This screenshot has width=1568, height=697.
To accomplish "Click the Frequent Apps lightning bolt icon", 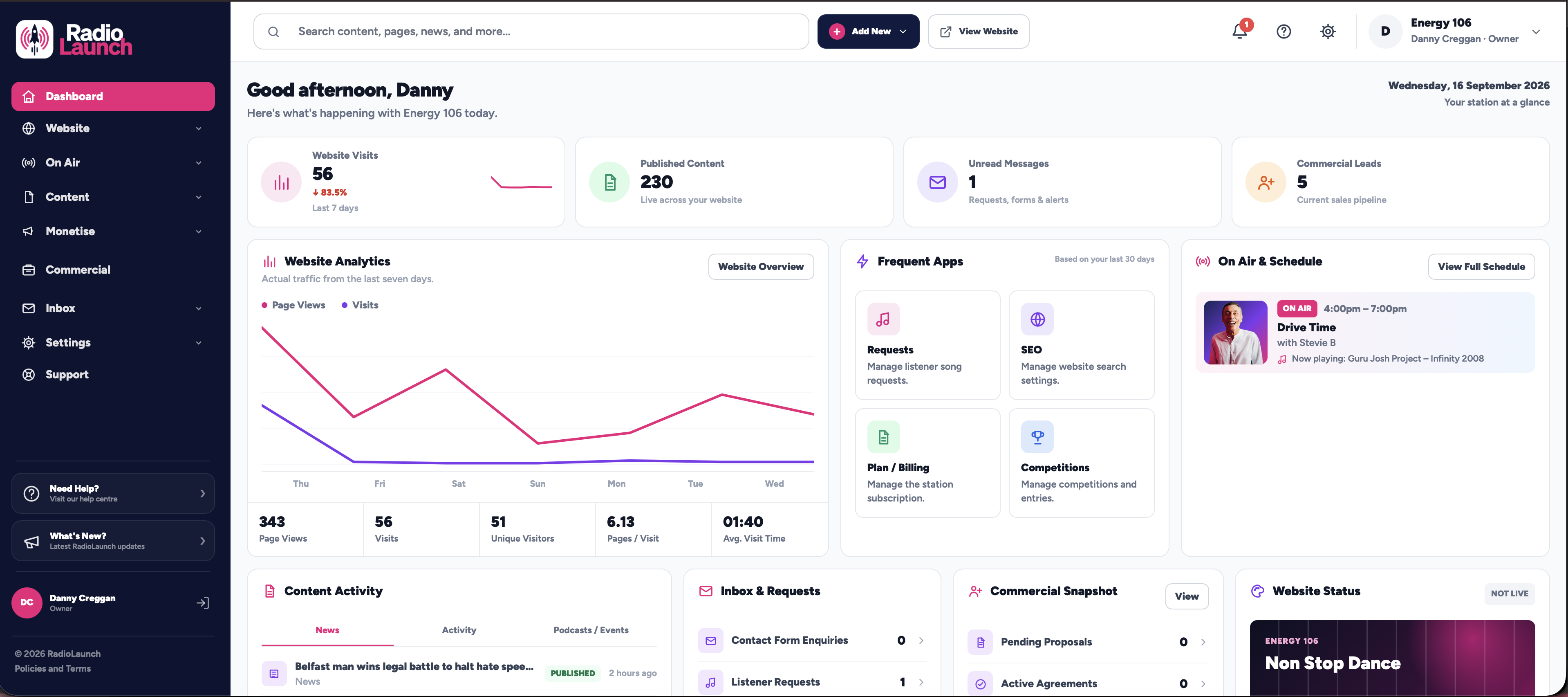I will point(862,261).
